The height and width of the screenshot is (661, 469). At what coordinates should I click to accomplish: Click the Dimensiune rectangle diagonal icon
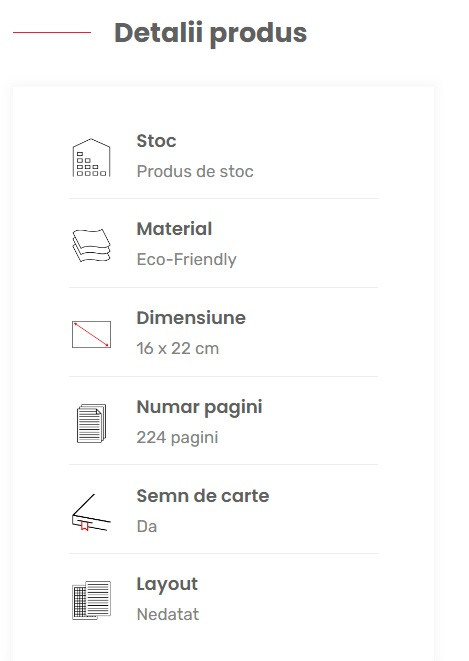[91, 334]
